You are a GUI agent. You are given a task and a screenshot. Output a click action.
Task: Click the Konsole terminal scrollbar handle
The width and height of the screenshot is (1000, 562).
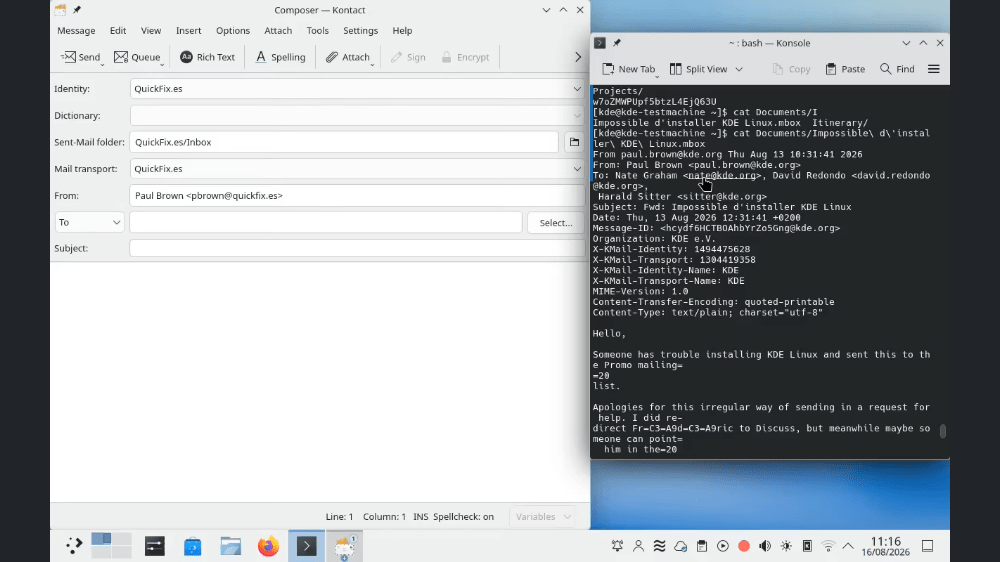pyautogui.click(x=943, y=431)
